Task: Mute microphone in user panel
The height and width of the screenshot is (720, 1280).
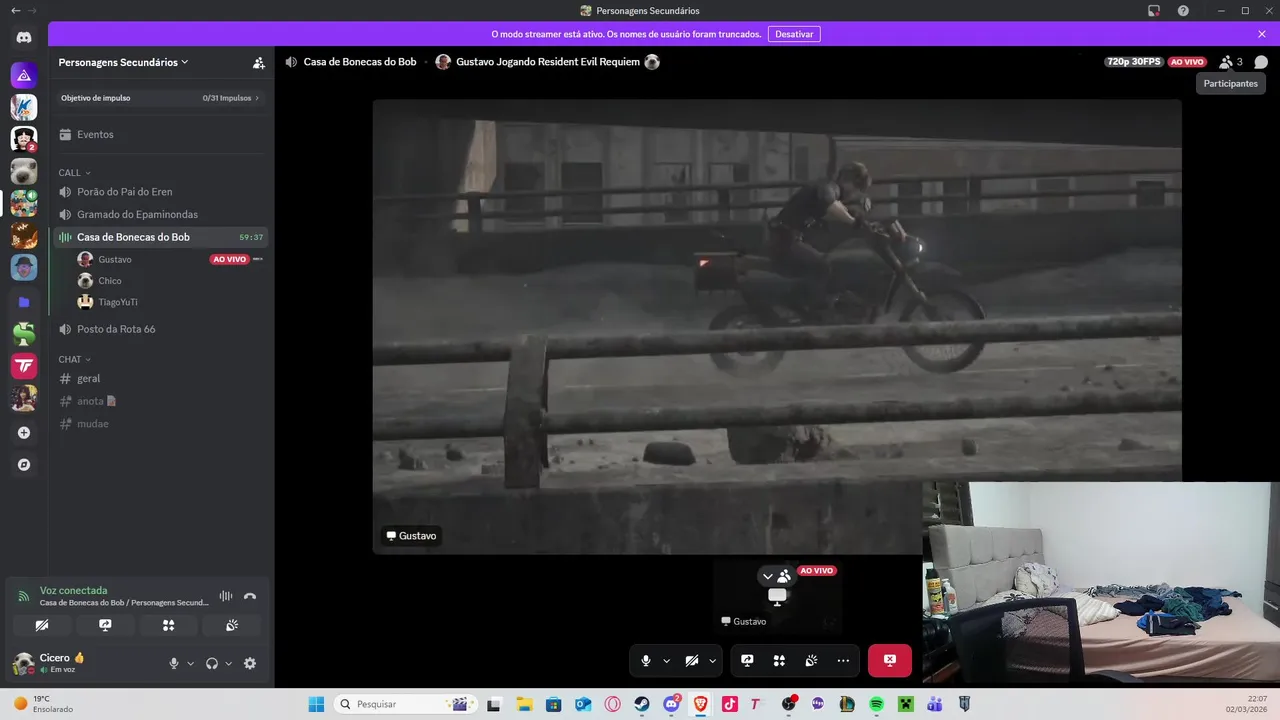Action: point(174,663)
